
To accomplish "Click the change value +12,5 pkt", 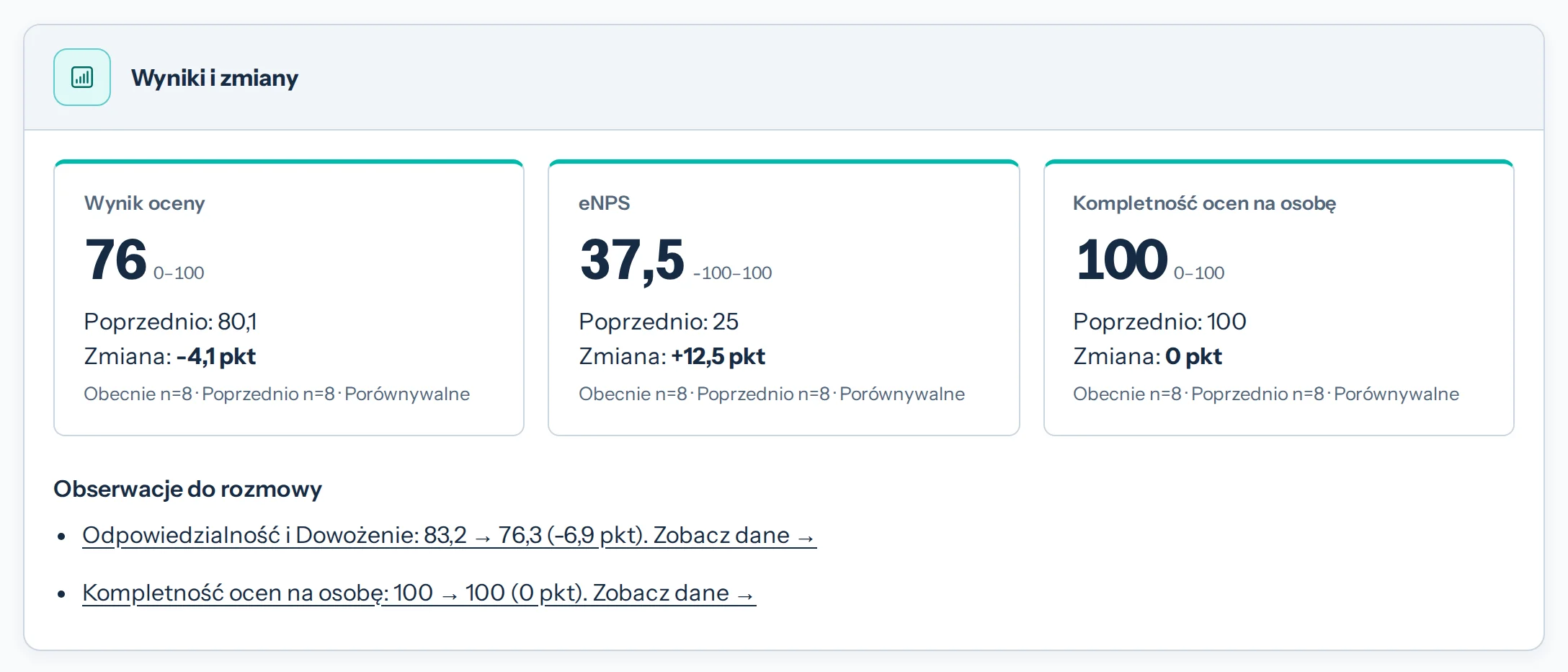I will coord(718,356).
